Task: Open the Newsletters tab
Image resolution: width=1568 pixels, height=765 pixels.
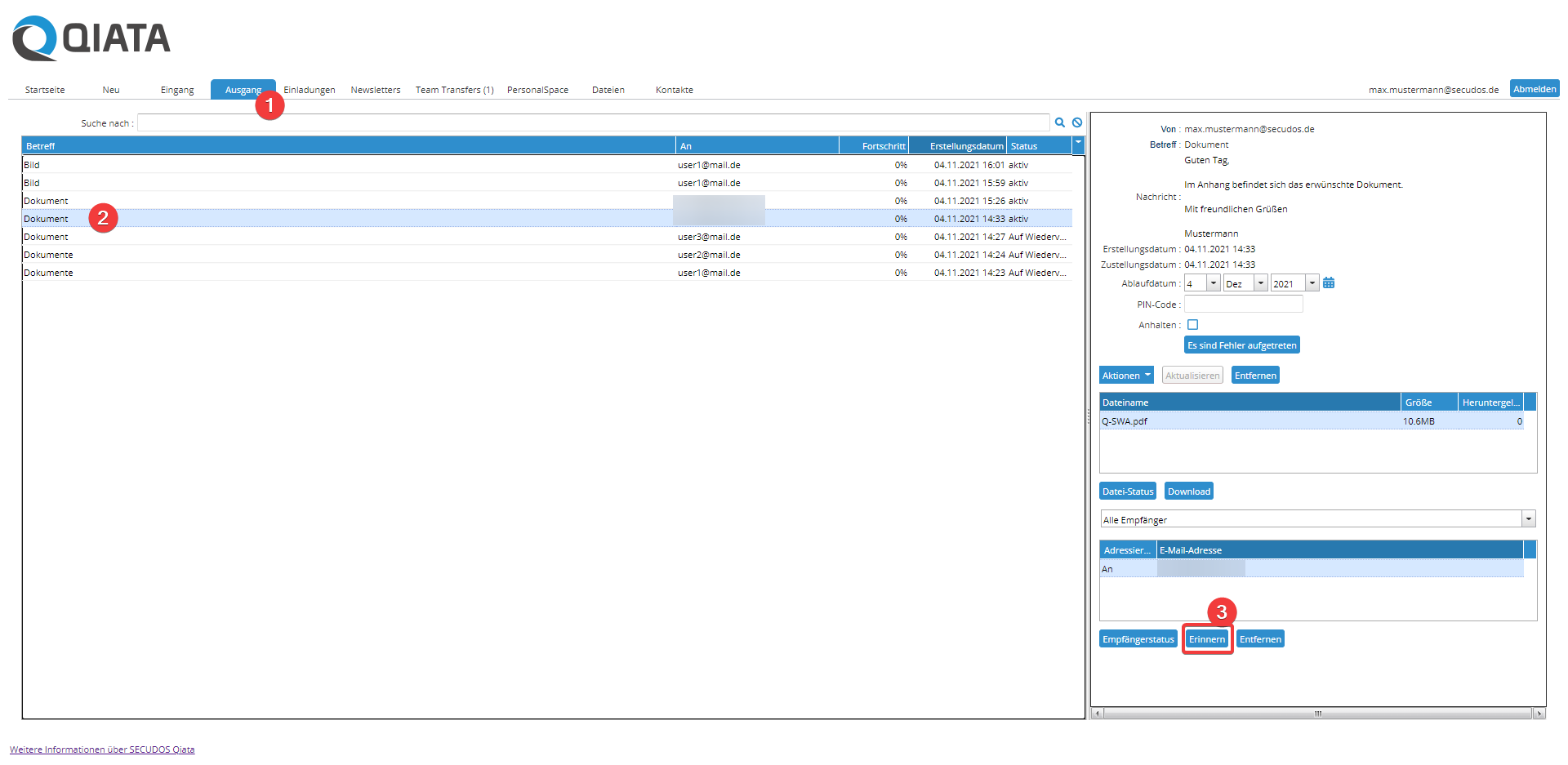Action: coord(376,90)
